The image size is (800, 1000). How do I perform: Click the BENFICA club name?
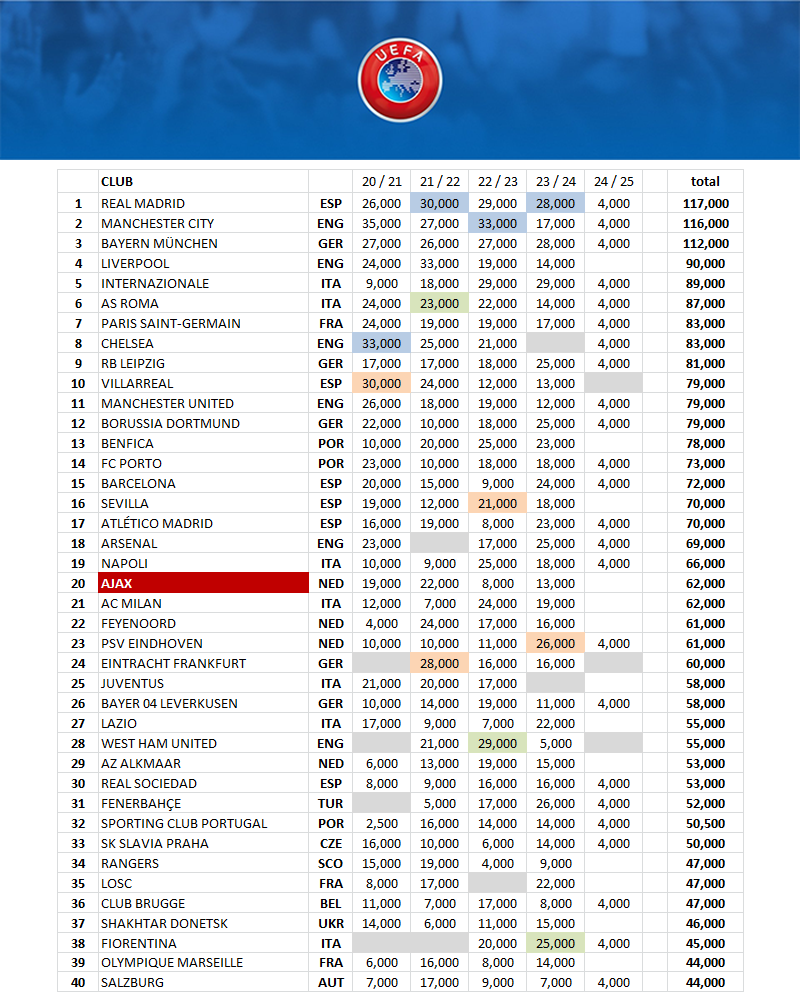127,443
